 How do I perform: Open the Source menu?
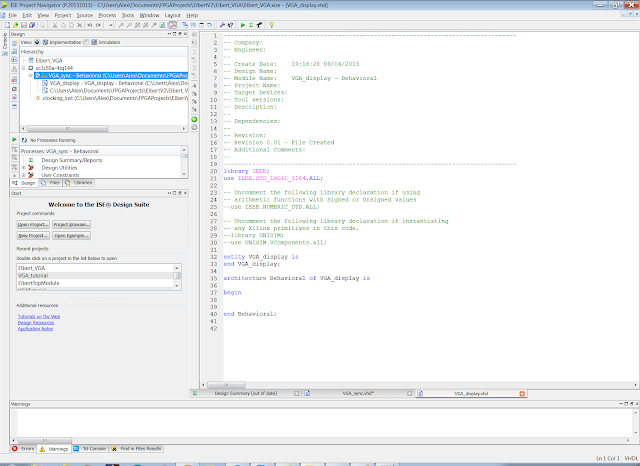pos(85,15)
